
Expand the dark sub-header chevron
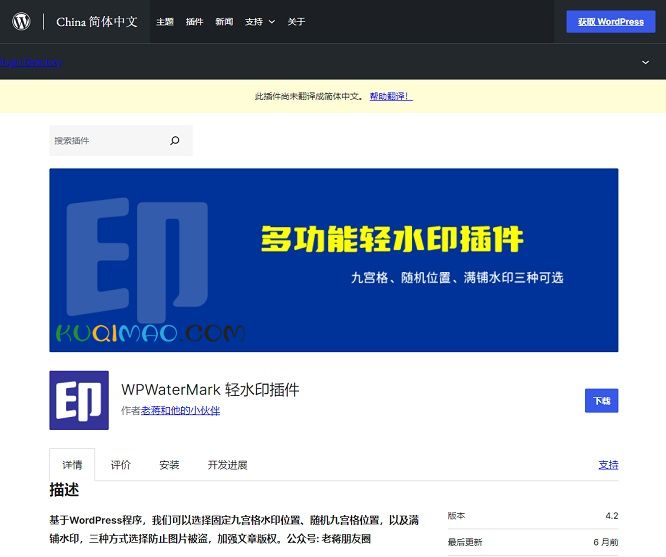pyautogui.click(x=645, y=62)
